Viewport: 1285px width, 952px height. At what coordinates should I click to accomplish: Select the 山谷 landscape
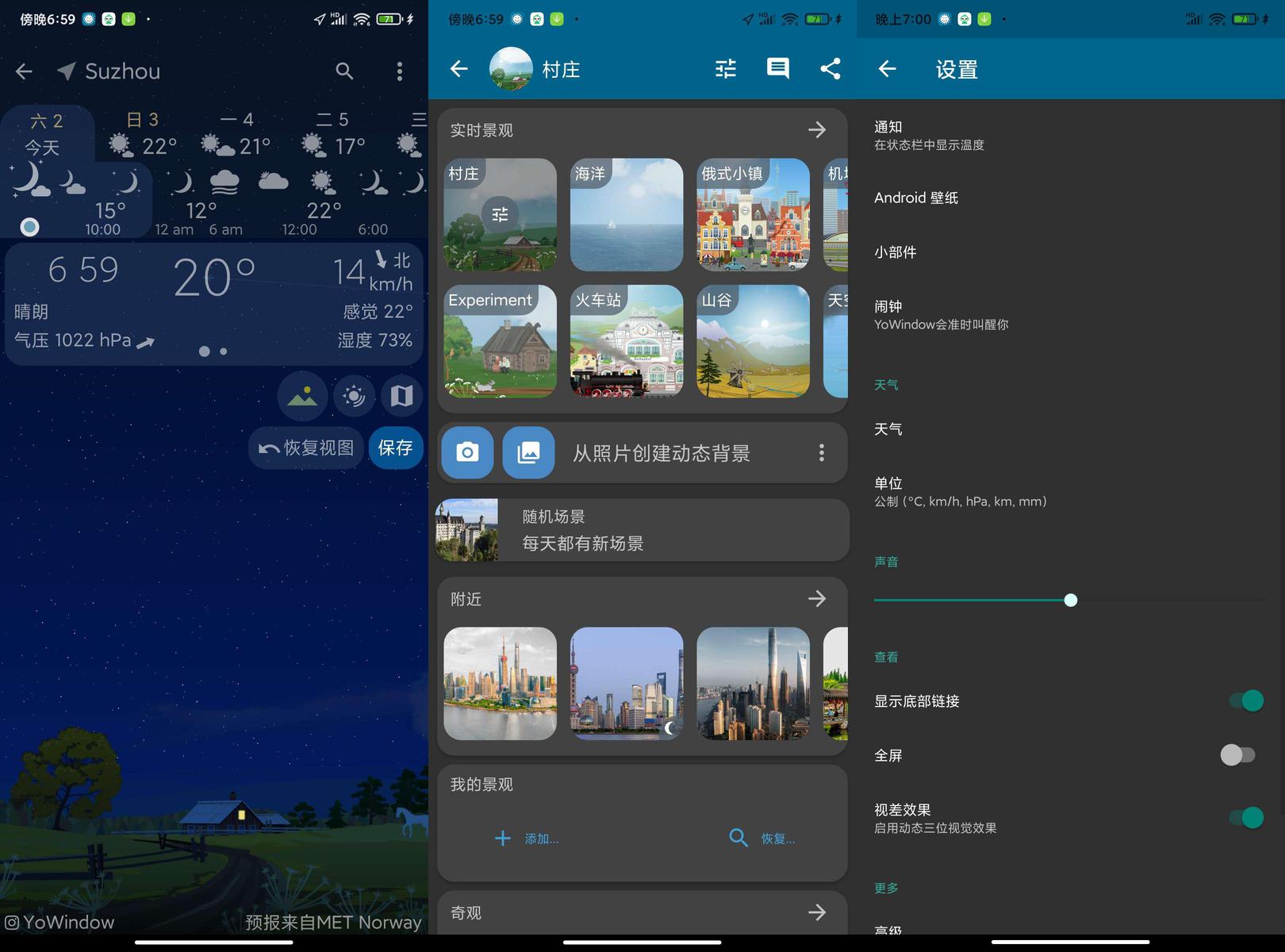tap(753, 341)
